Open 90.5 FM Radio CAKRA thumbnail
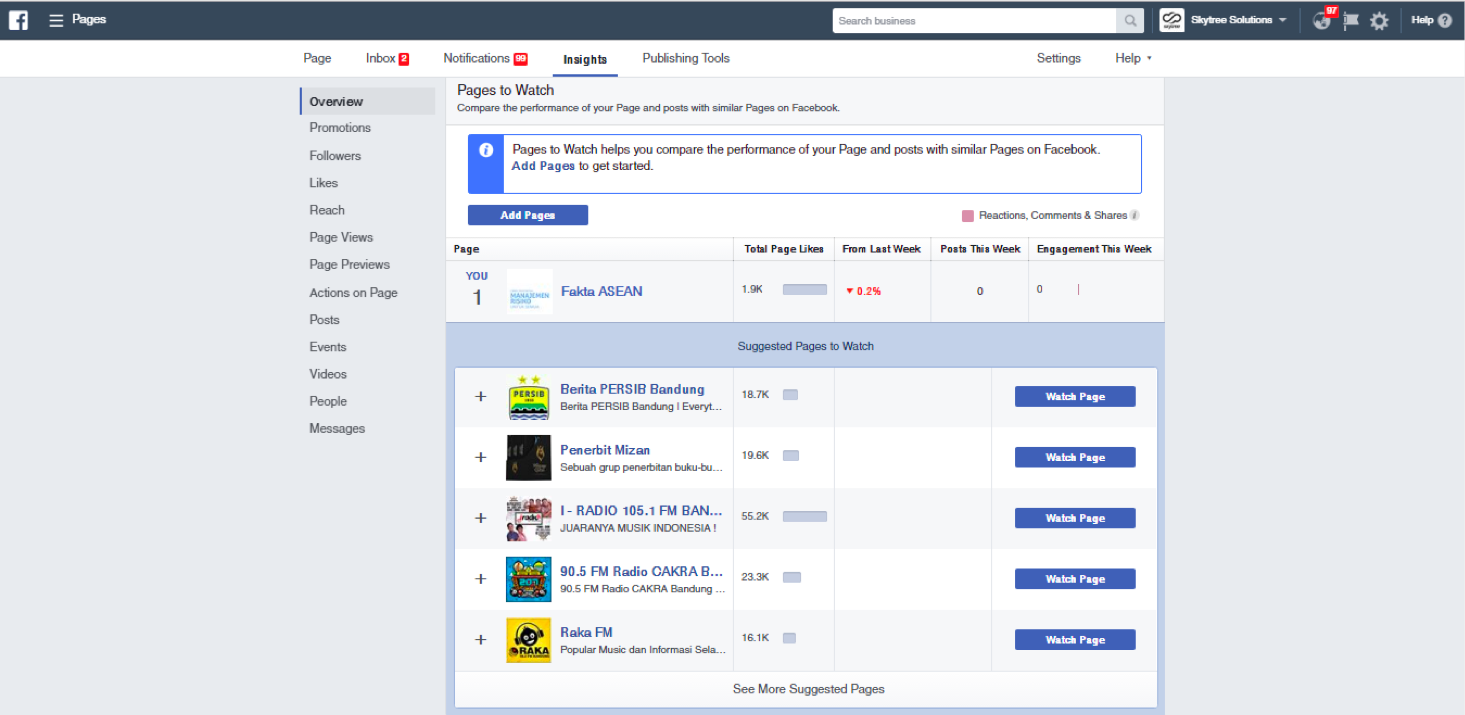 click(528, 579)
